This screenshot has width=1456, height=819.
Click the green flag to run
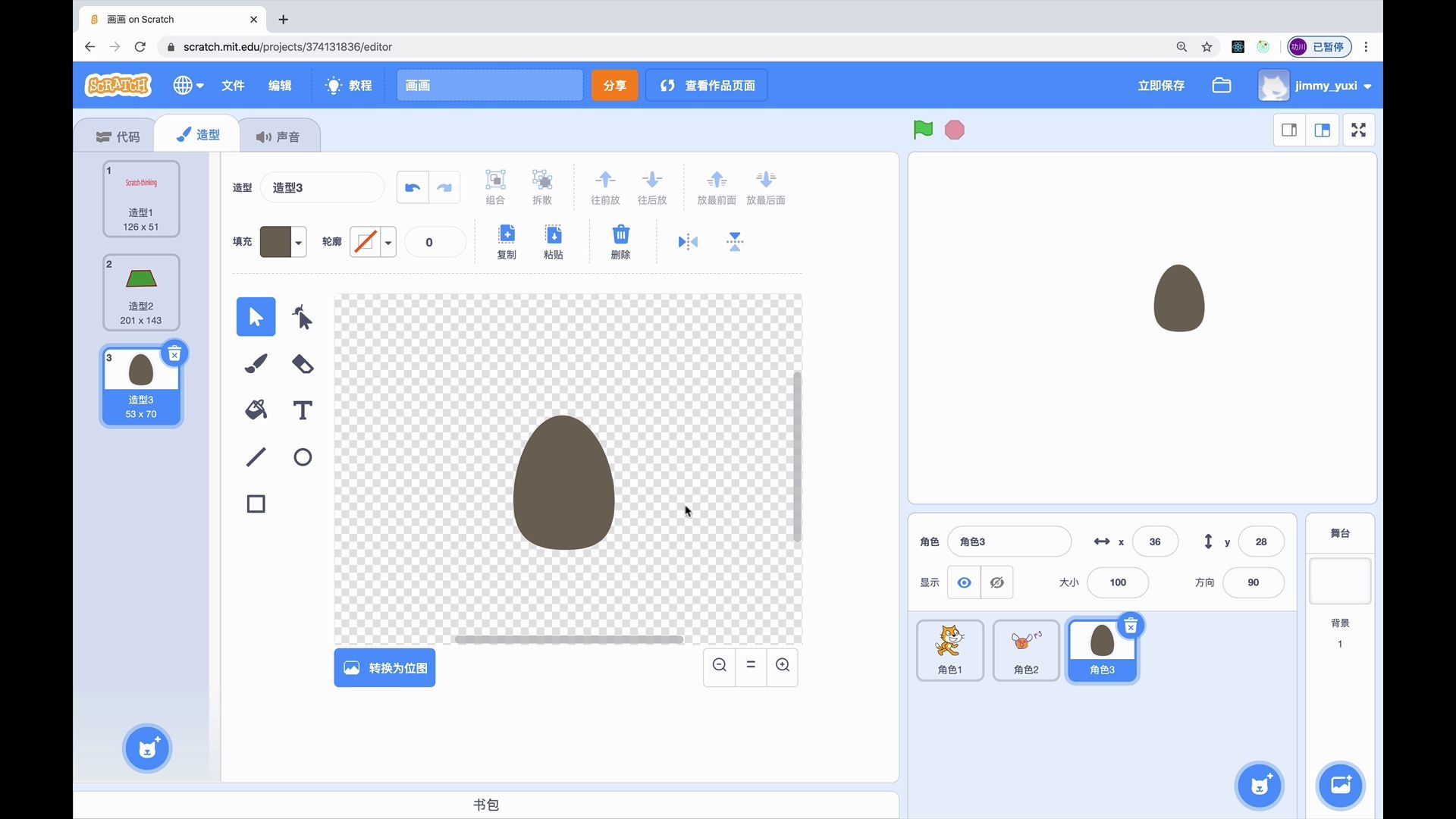923,130
